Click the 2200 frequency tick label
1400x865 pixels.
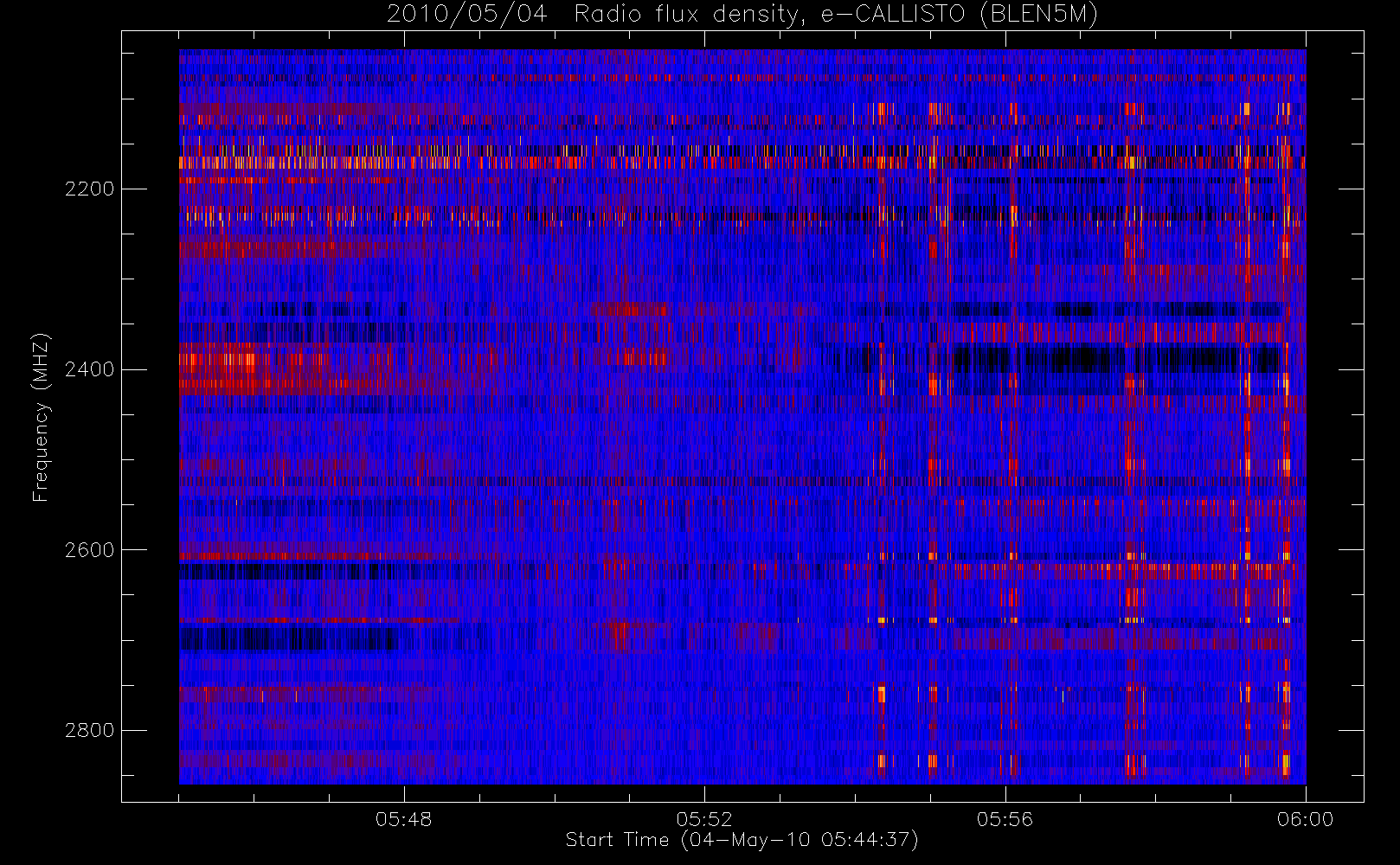[x=89, y=189]
